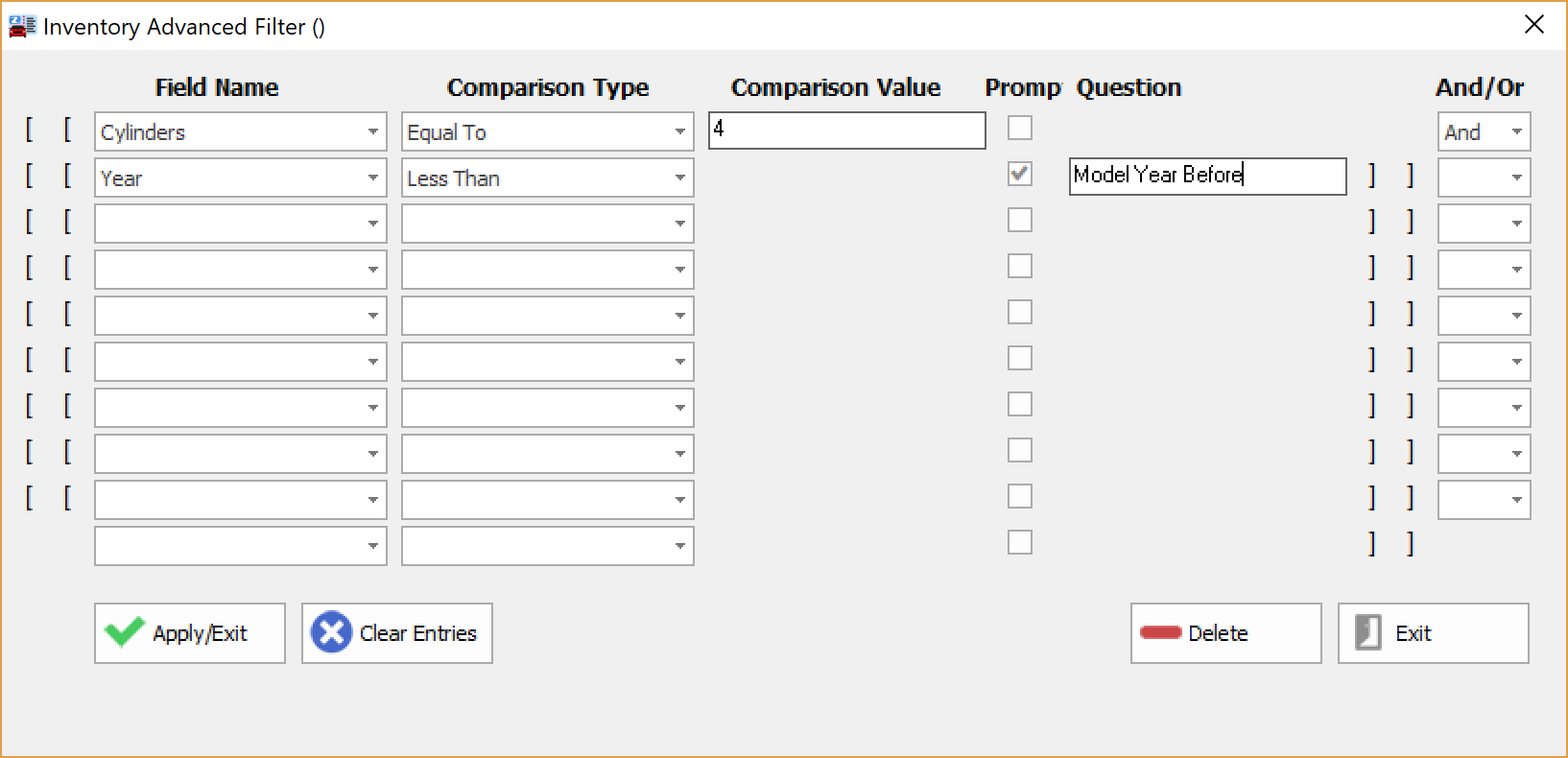Uncheck Prompt checkbox for the Year row
1568x758 pixels.
(x=1020, y=174)
